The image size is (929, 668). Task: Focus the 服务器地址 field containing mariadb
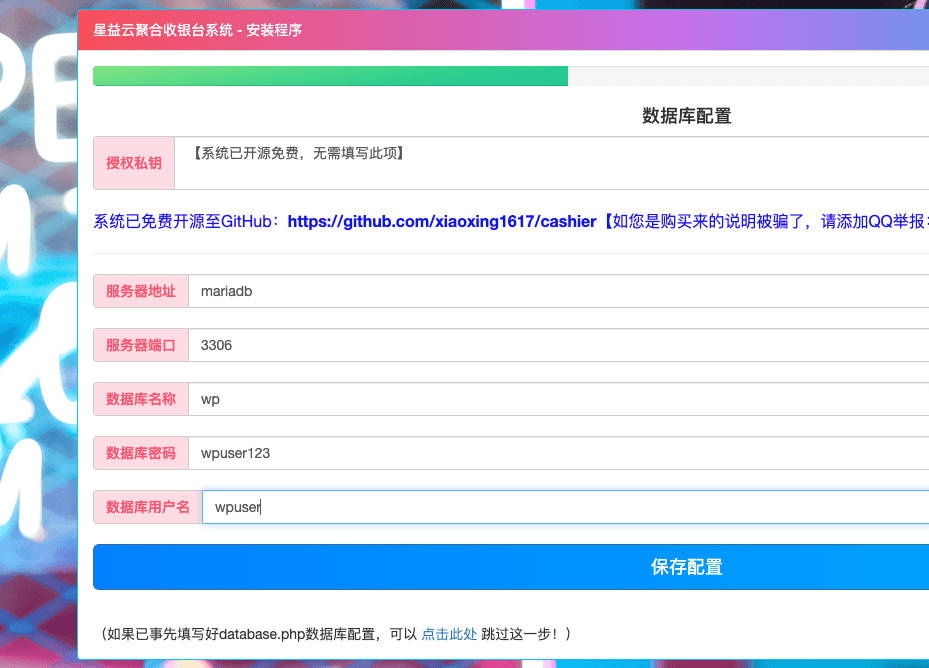point(560,291)
